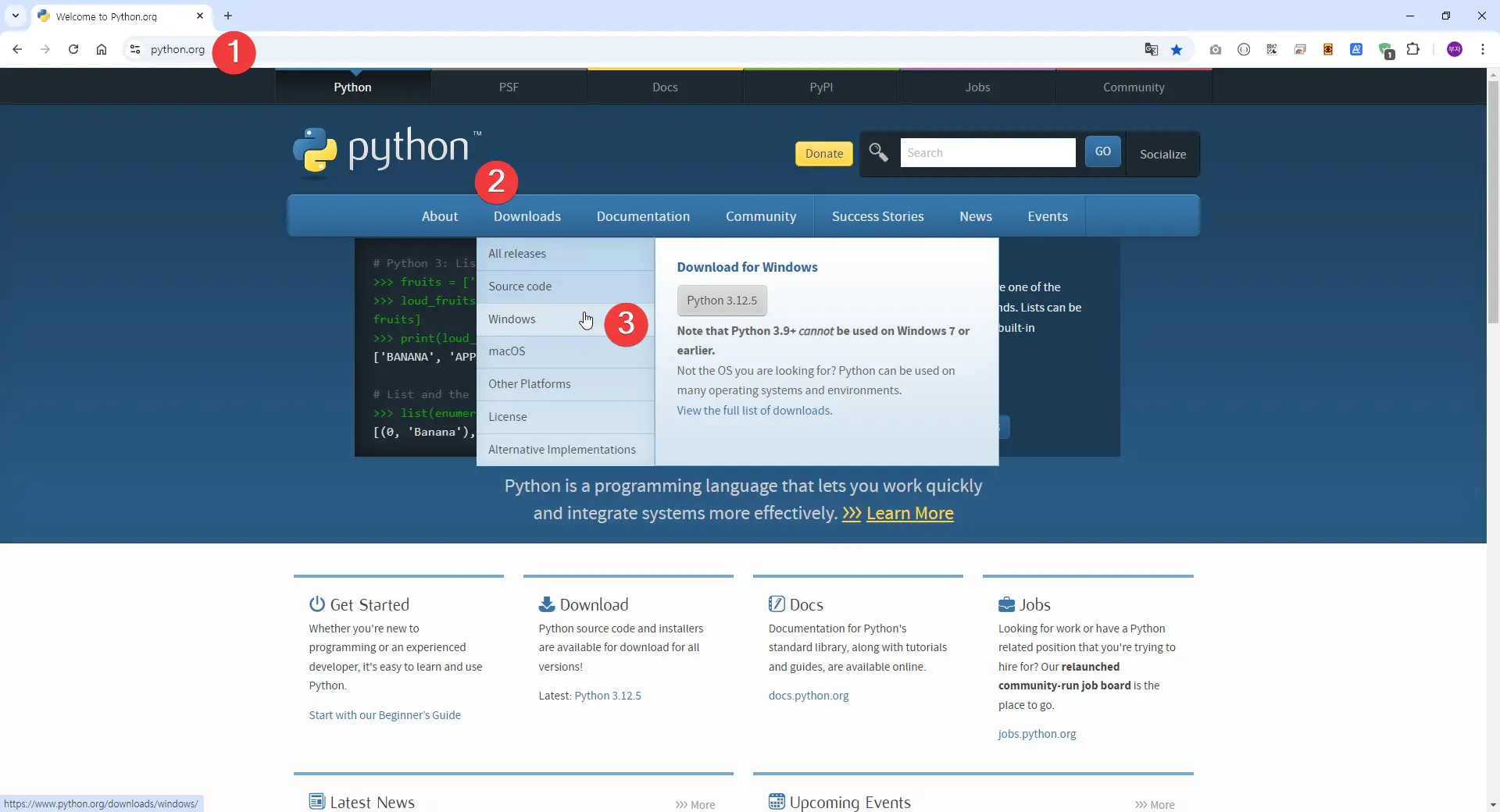Click the Download section arrow icon

pyautogui.click(x=547, y=604)
